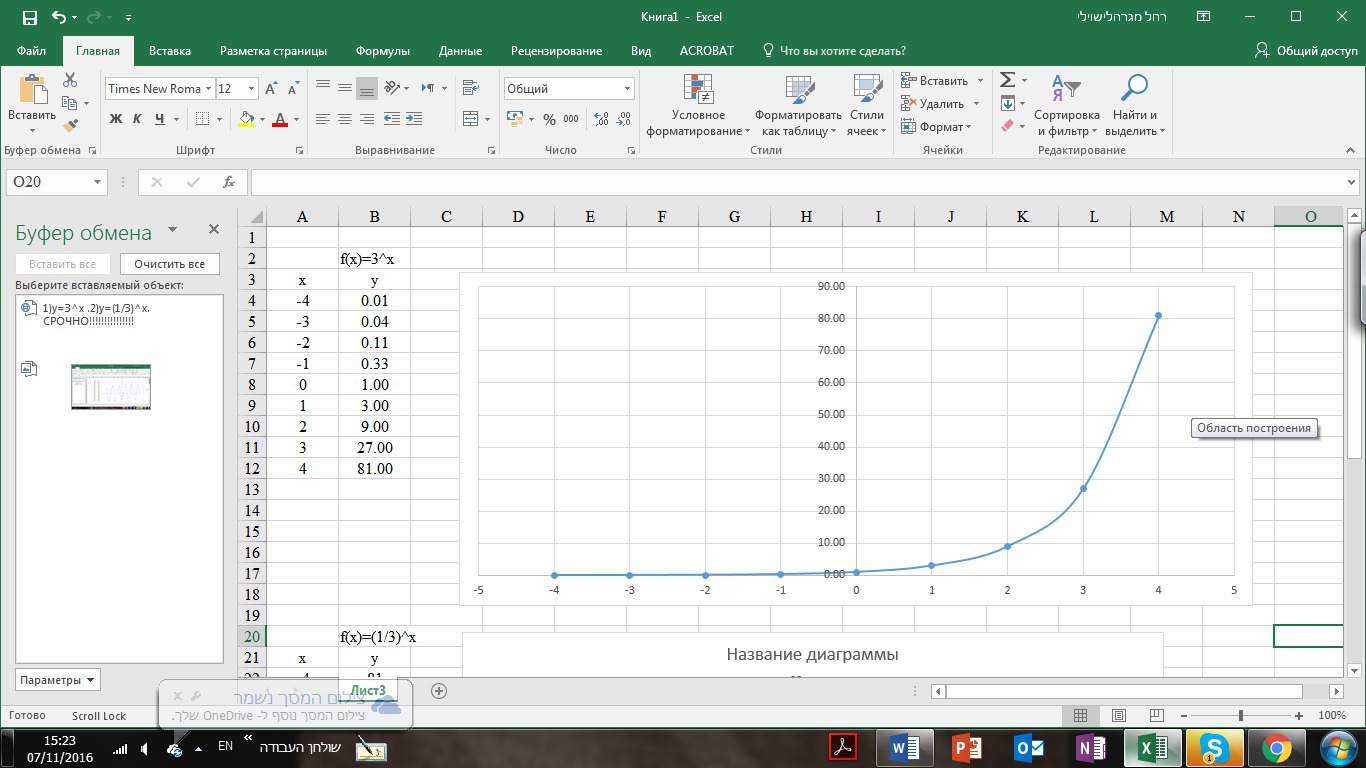Image resolution: width=1366 pixels, height=768 pixels.
Task: Switch to the Вставка tab
Action: pyautogui.click(x=170, y=51)
